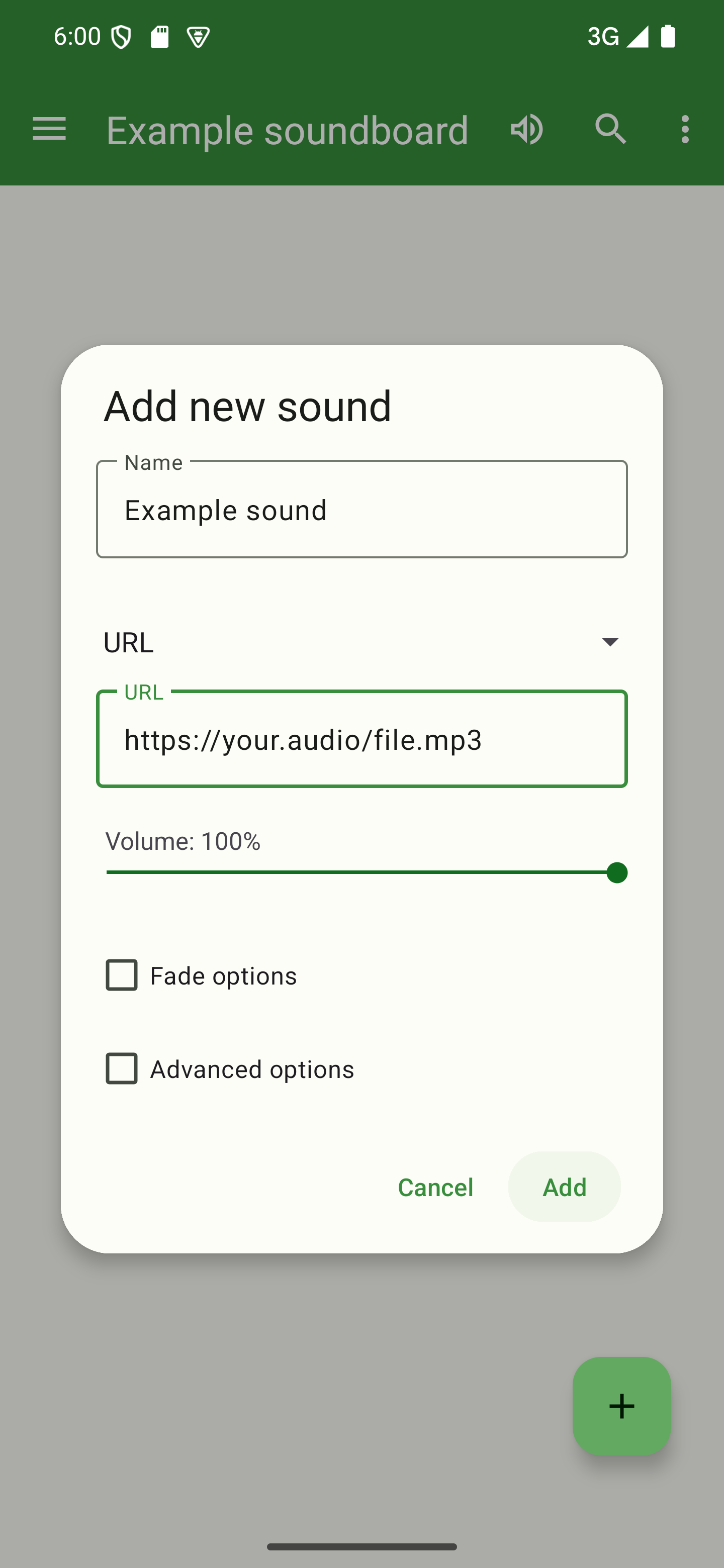
Task: Enable the Advanced options checkbox
Action: [122, 1069]
